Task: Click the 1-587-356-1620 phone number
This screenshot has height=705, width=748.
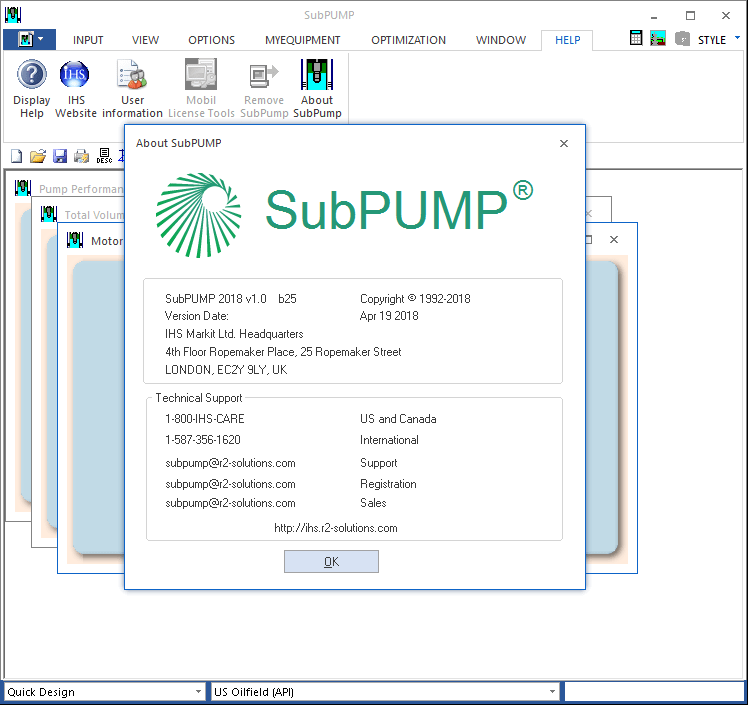Action: [x=203, y=440]
